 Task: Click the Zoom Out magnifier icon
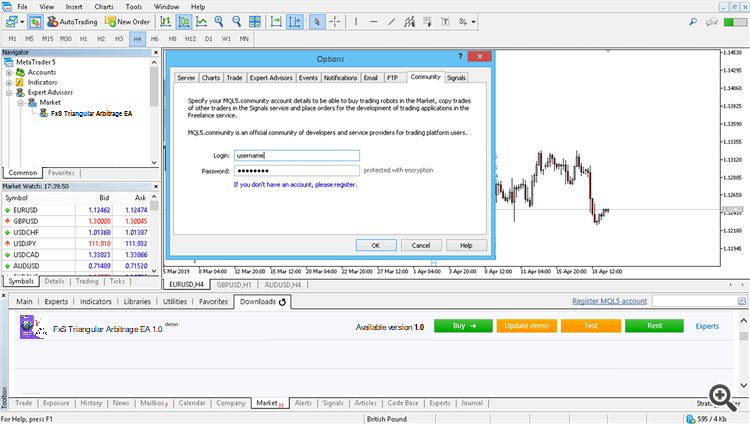point(237,22)
